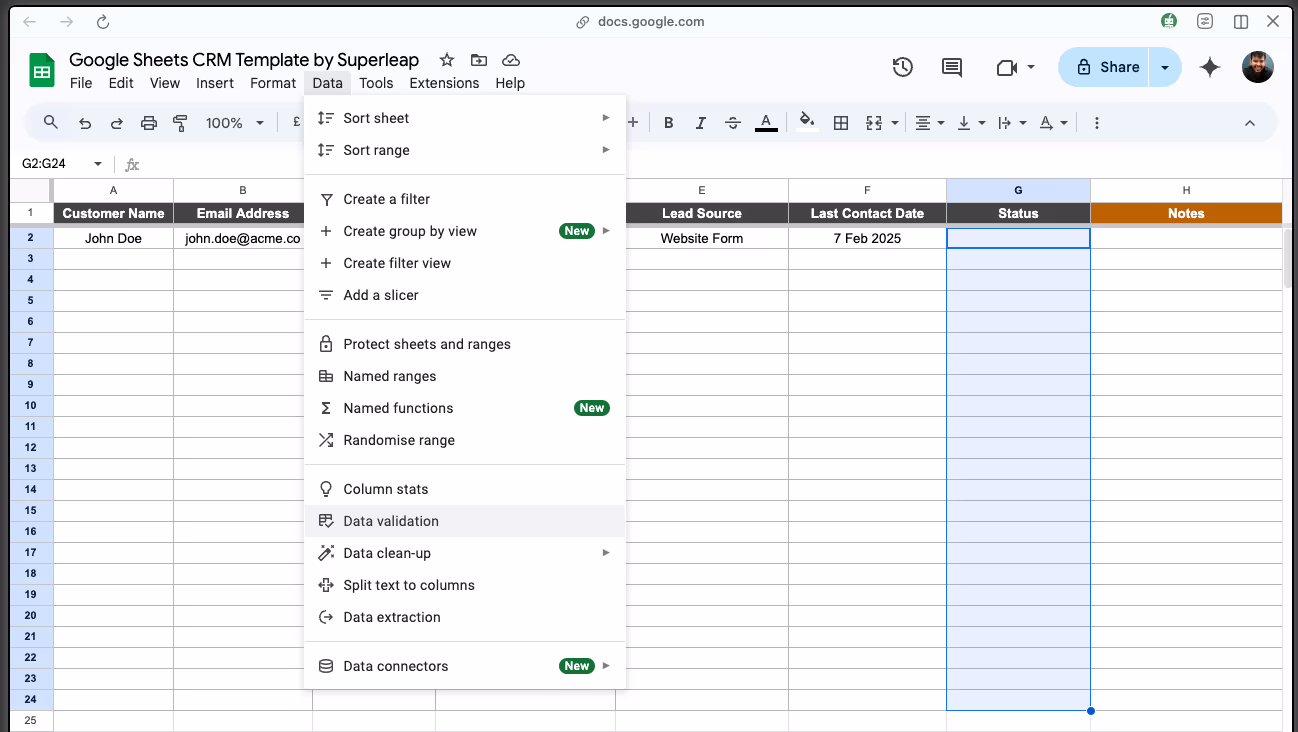View the cloud document status
Image resolution: width=1298 pixels, height=732 pixels.
511,60
